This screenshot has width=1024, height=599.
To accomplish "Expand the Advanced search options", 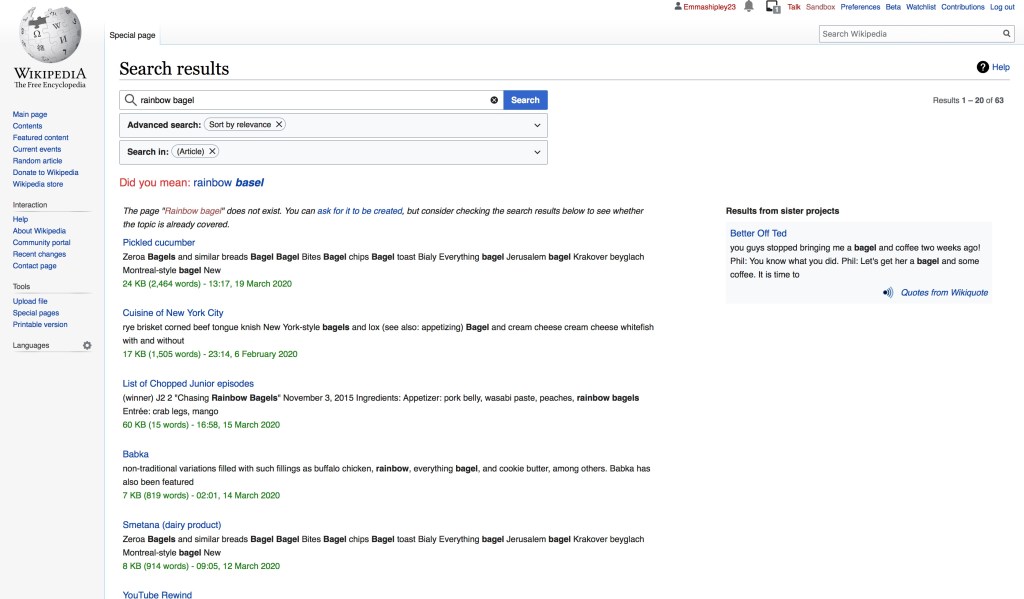I will point(538,125).
